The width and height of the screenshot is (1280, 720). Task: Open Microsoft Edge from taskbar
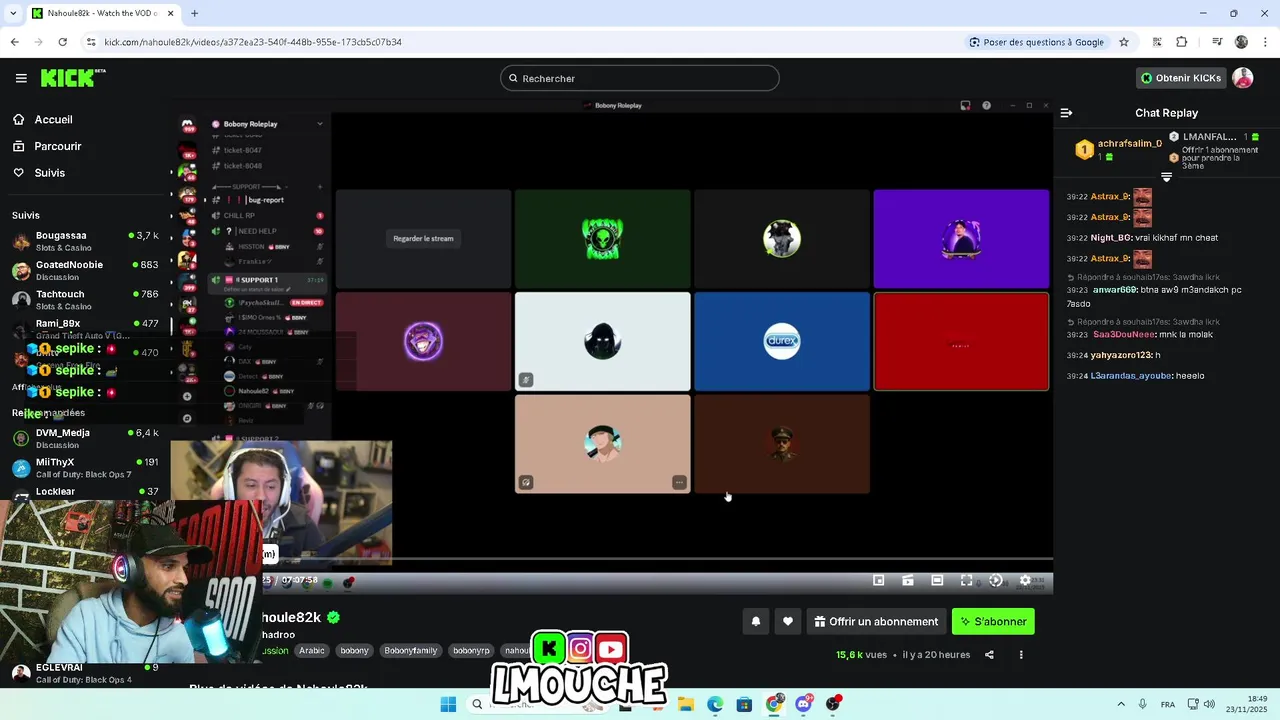(715, 704)
